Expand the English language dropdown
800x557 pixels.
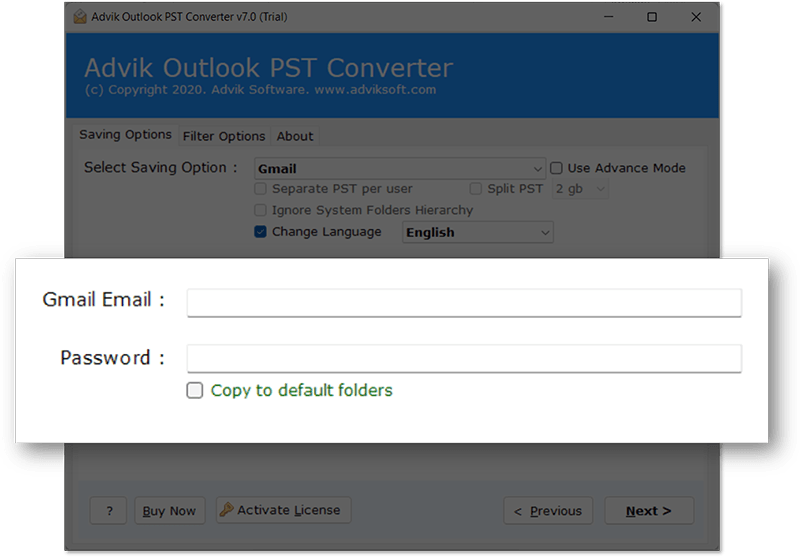[x=478, y=232]
